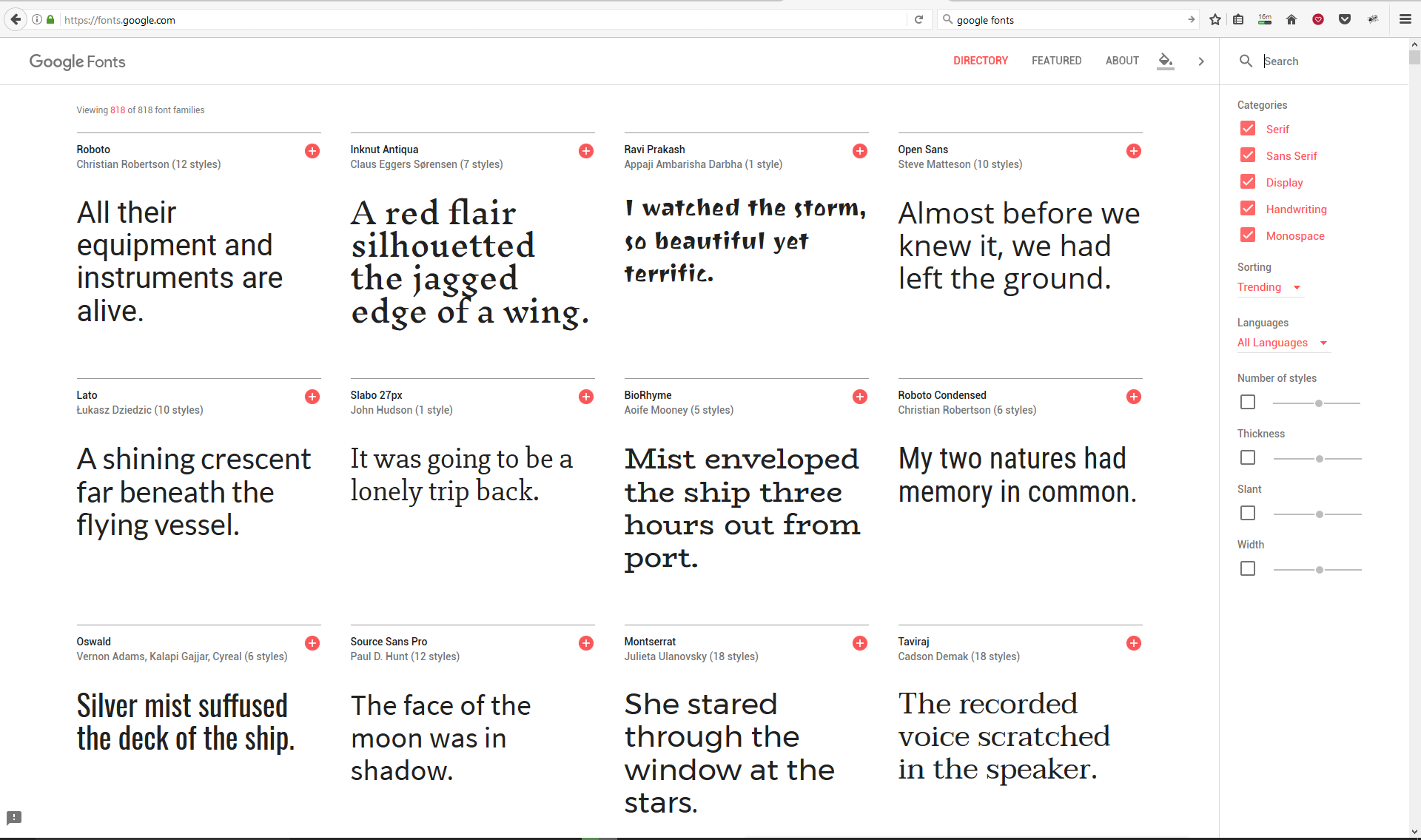Click the Lato sample text preview
This screenshot has width=1421, height=840.
coord(194,491)
